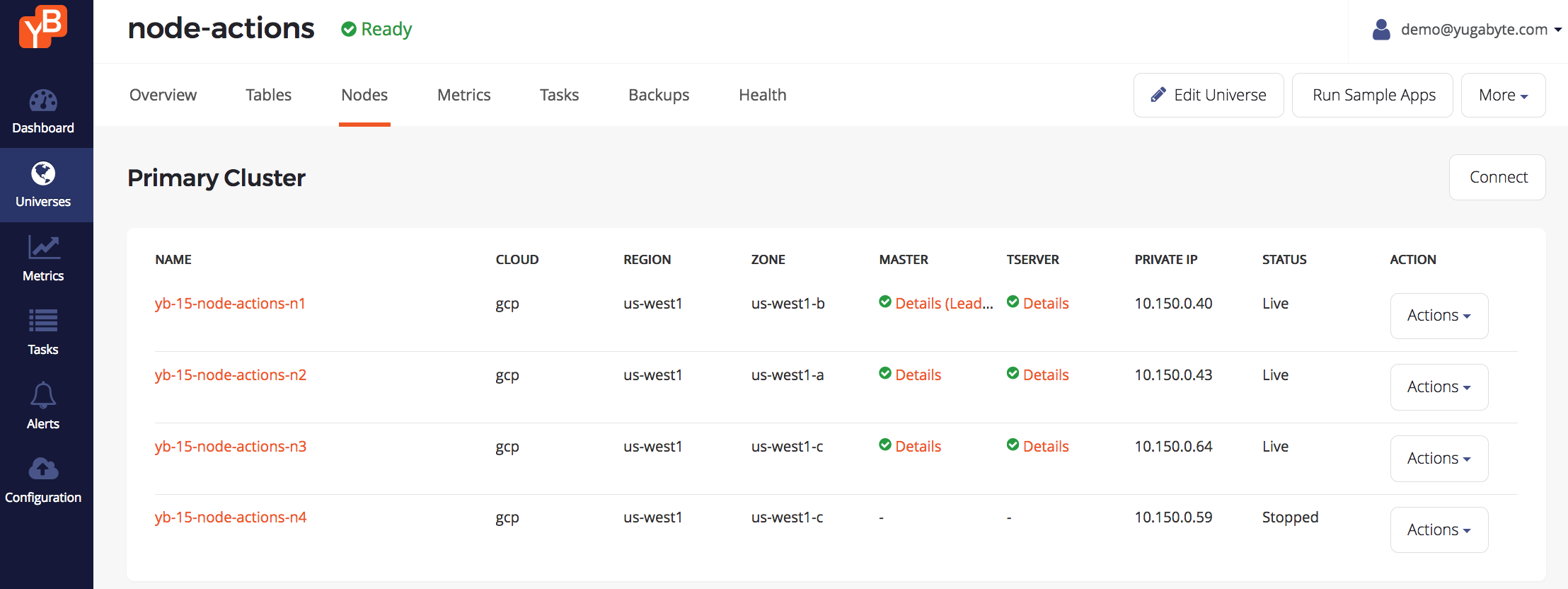Screen dimensions: 1568x589
Task: Click master status check icon for n1
Action: click(885, 302)
